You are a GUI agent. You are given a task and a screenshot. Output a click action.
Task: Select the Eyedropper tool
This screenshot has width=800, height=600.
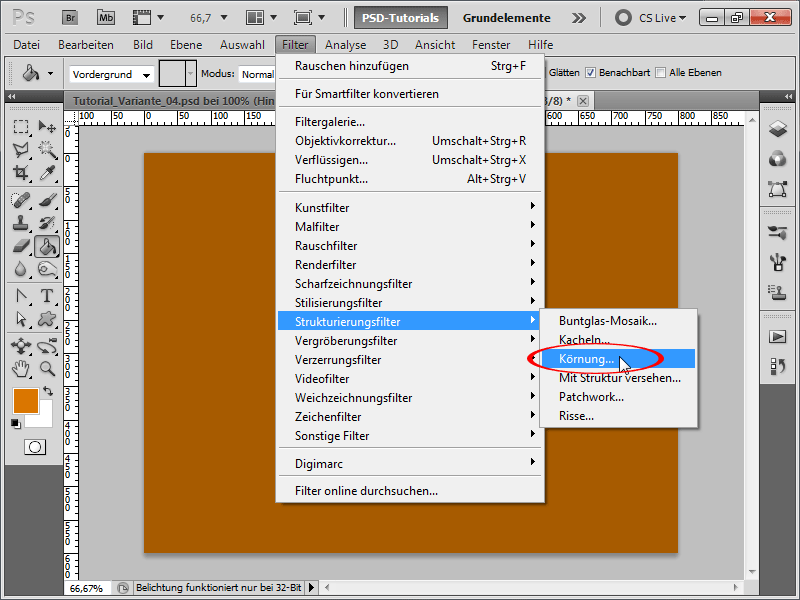(x=47, y=173)
